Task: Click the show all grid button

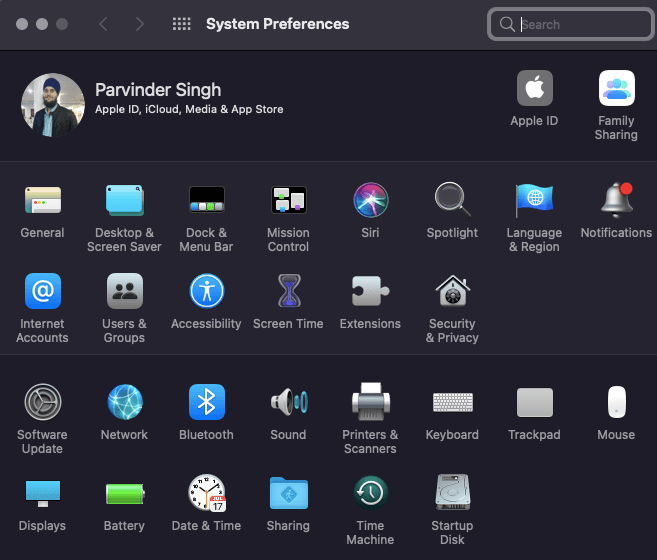Action: 181,24
